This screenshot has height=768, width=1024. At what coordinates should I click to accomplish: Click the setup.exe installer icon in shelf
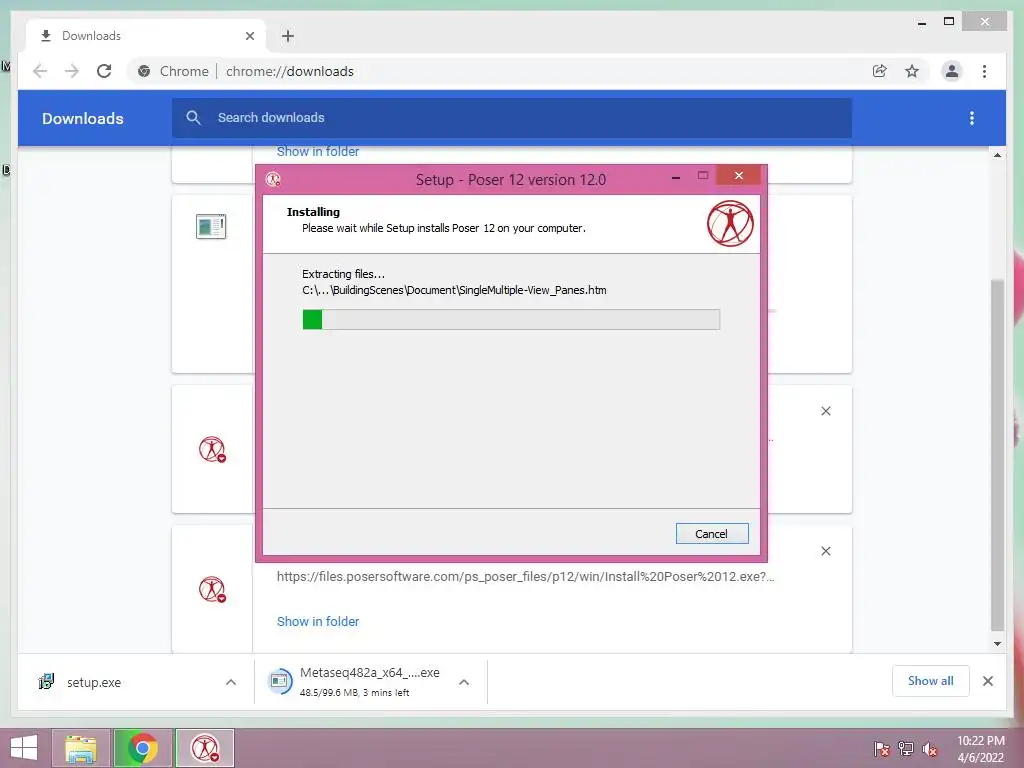coord(46,682)
